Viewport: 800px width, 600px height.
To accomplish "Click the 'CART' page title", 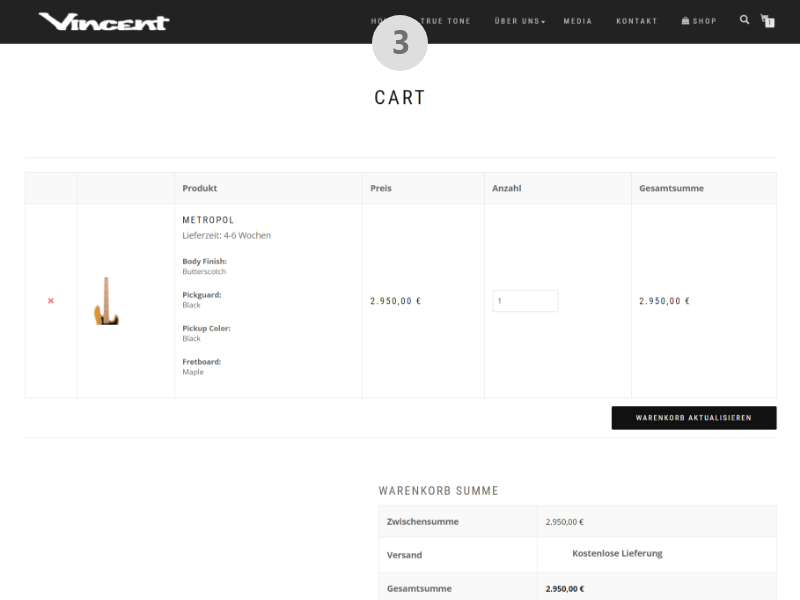I will 399,97.
